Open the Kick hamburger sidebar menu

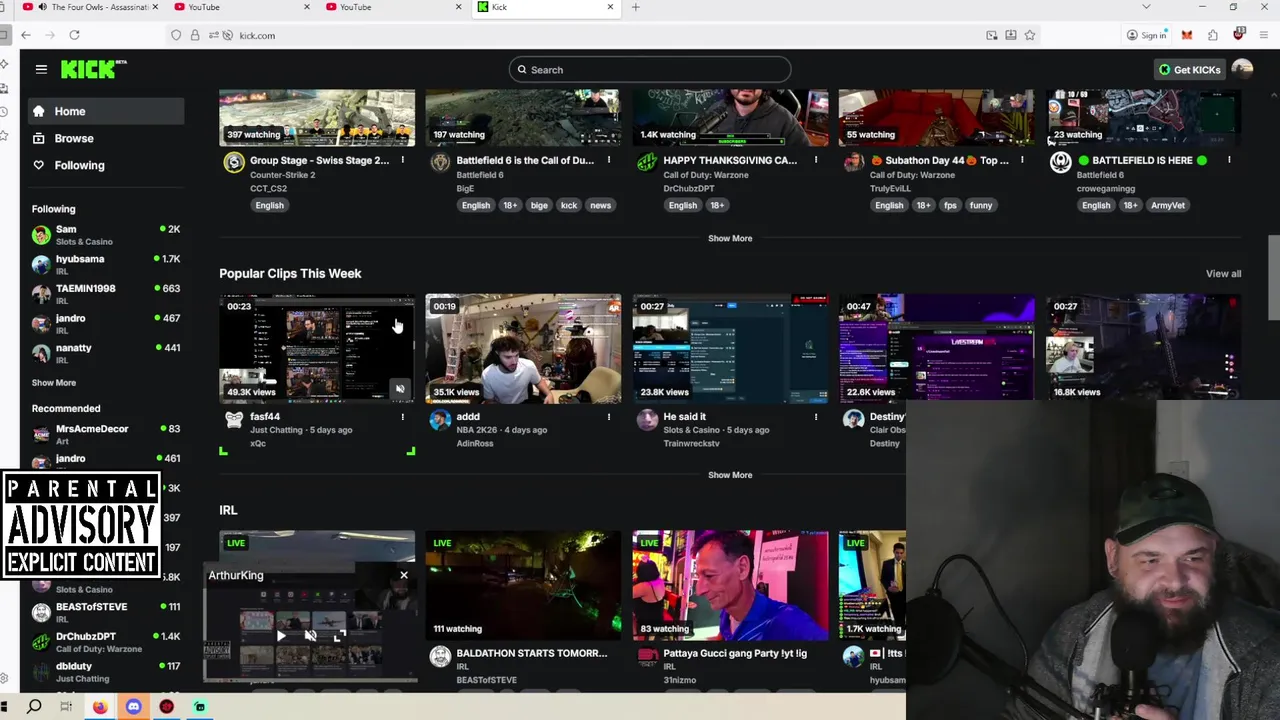41,69
